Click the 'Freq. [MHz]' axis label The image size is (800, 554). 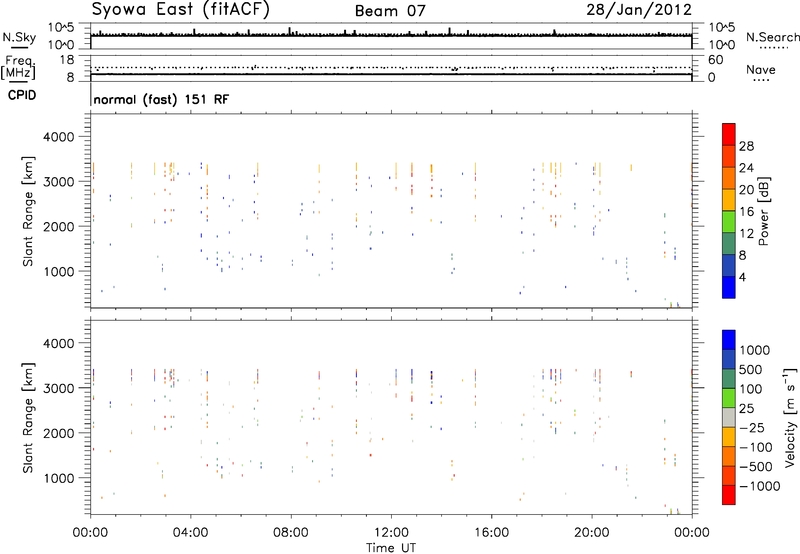coord(18,68)
